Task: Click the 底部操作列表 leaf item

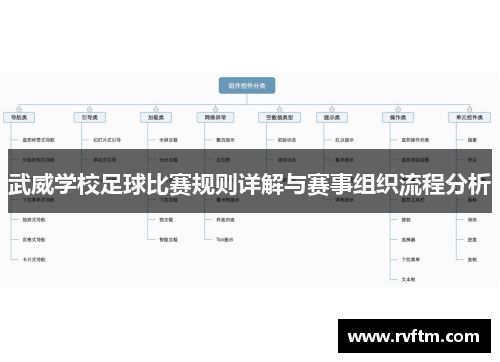Action: tap(415, 140)
